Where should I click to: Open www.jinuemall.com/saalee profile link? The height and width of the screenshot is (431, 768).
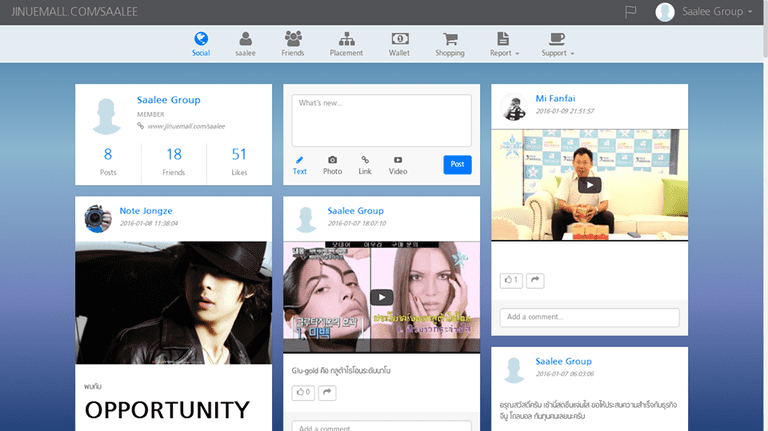pyautogui.click(x=186, y=126)
